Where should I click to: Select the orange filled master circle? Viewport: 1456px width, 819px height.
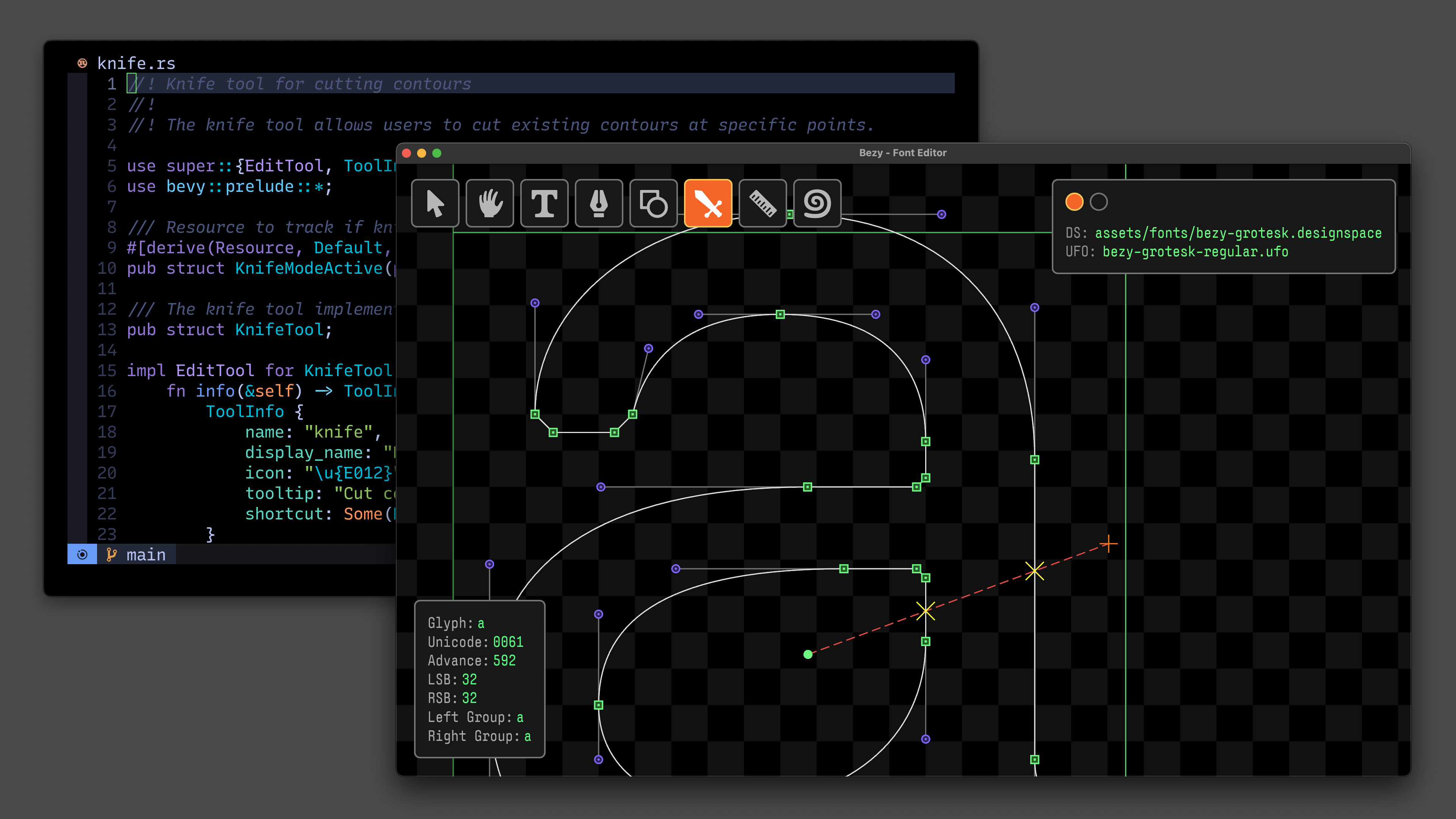[1074, 202]
